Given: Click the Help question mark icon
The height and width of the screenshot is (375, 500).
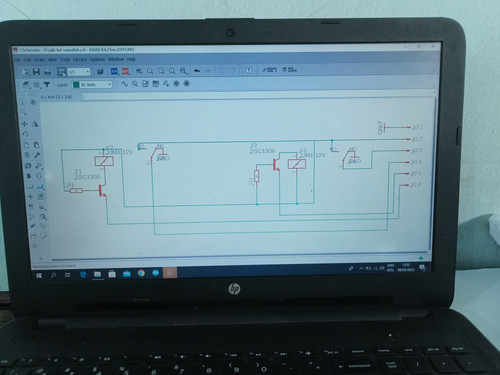Looking at the screenshot, I should tap(249, 70).
